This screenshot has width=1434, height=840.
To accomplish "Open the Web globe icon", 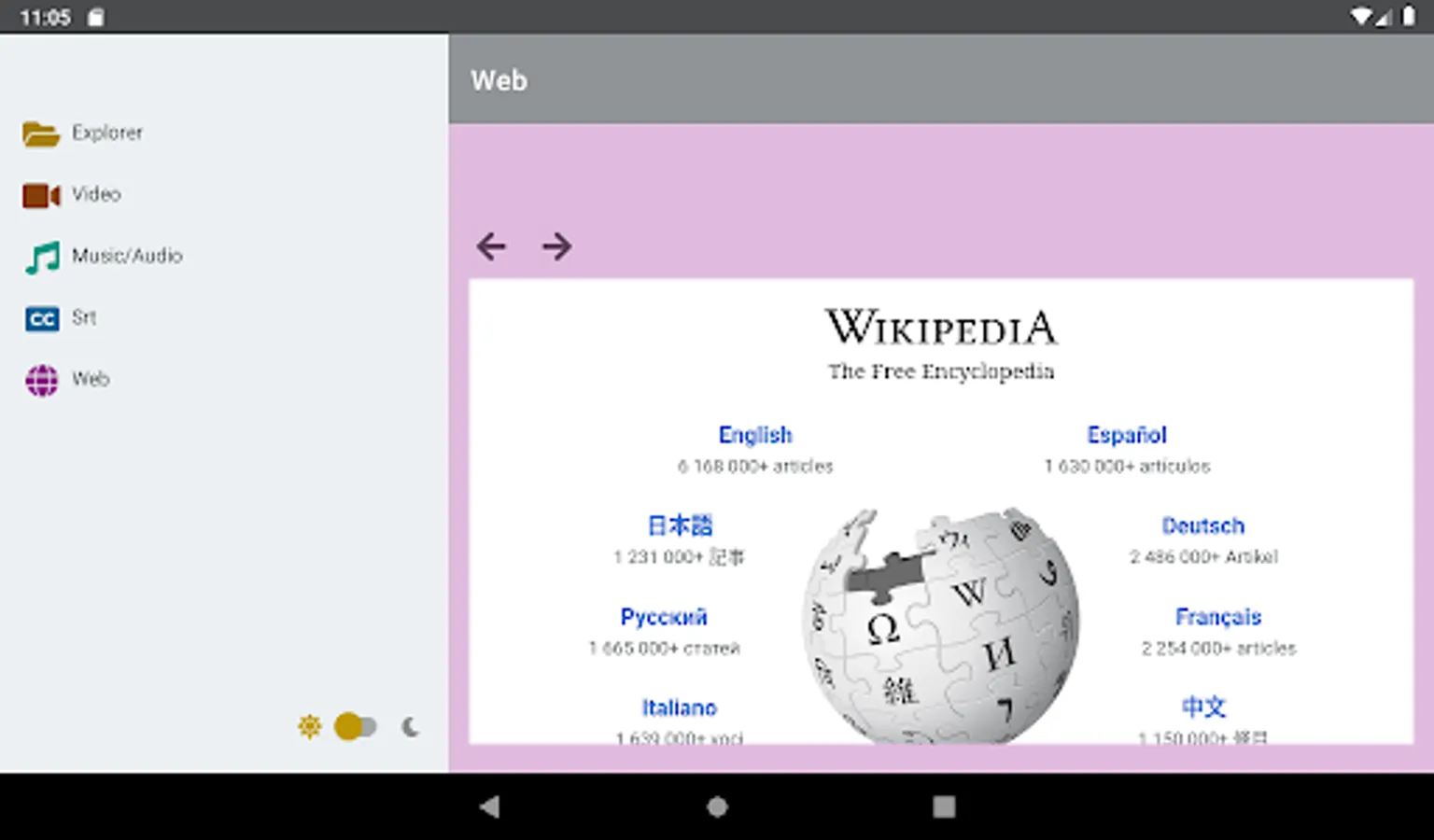I will pyautogui.click(x=42, y=380).
